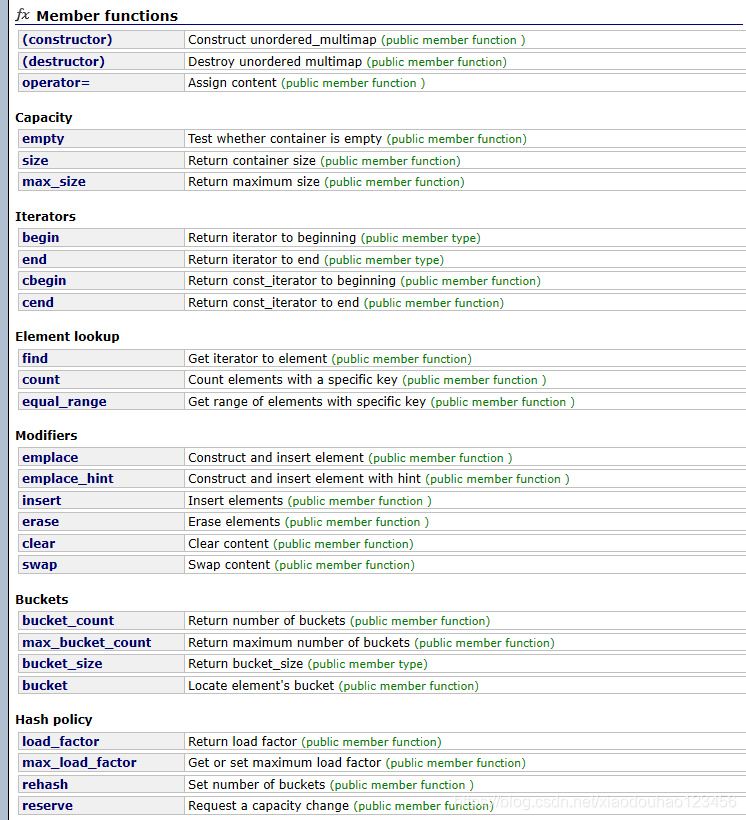Open the clear function link

click(38, 544)
